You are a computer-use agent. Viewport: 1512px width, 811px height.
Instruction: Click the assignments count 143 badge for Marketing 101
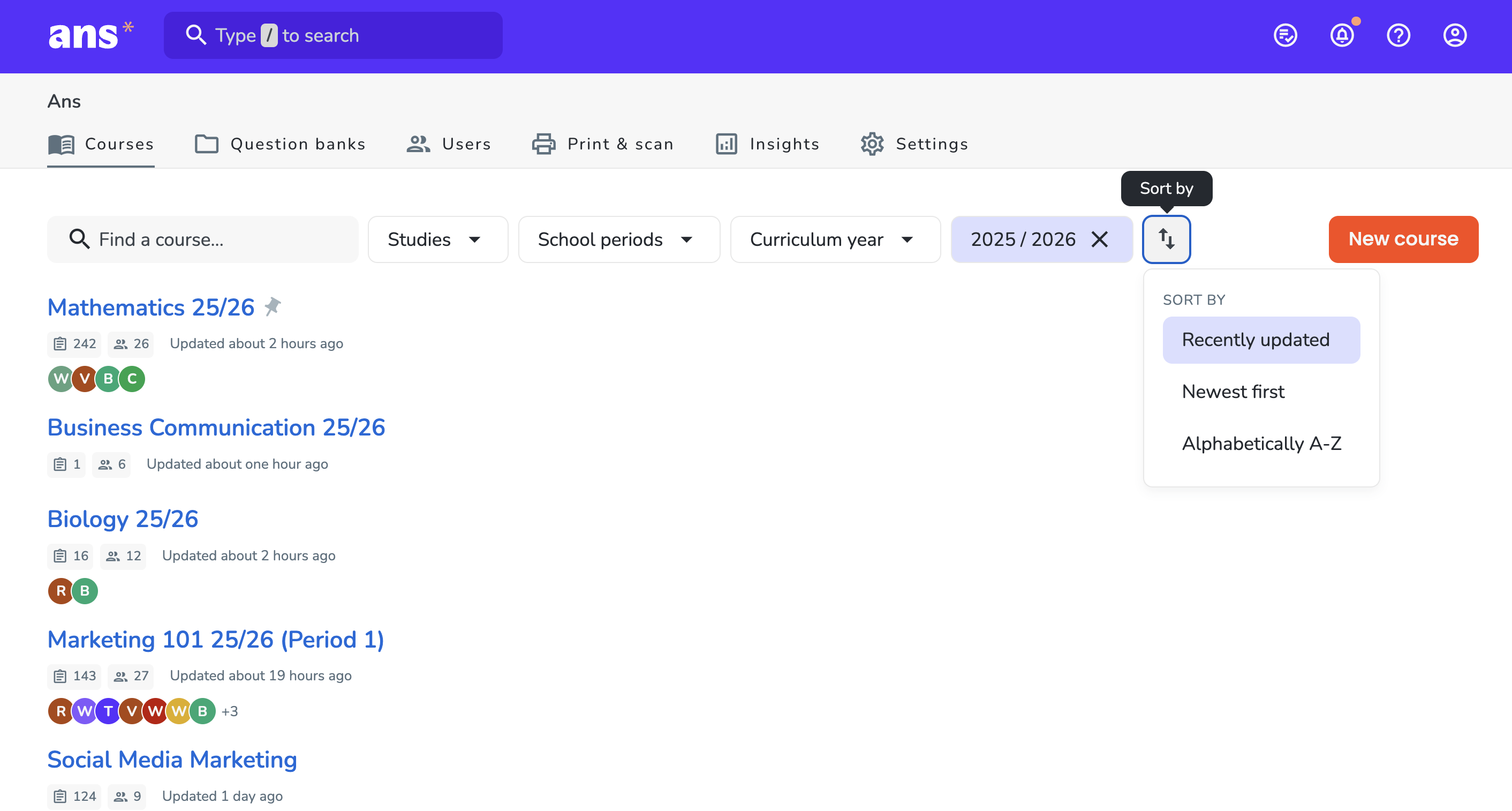tap(74, 675)
